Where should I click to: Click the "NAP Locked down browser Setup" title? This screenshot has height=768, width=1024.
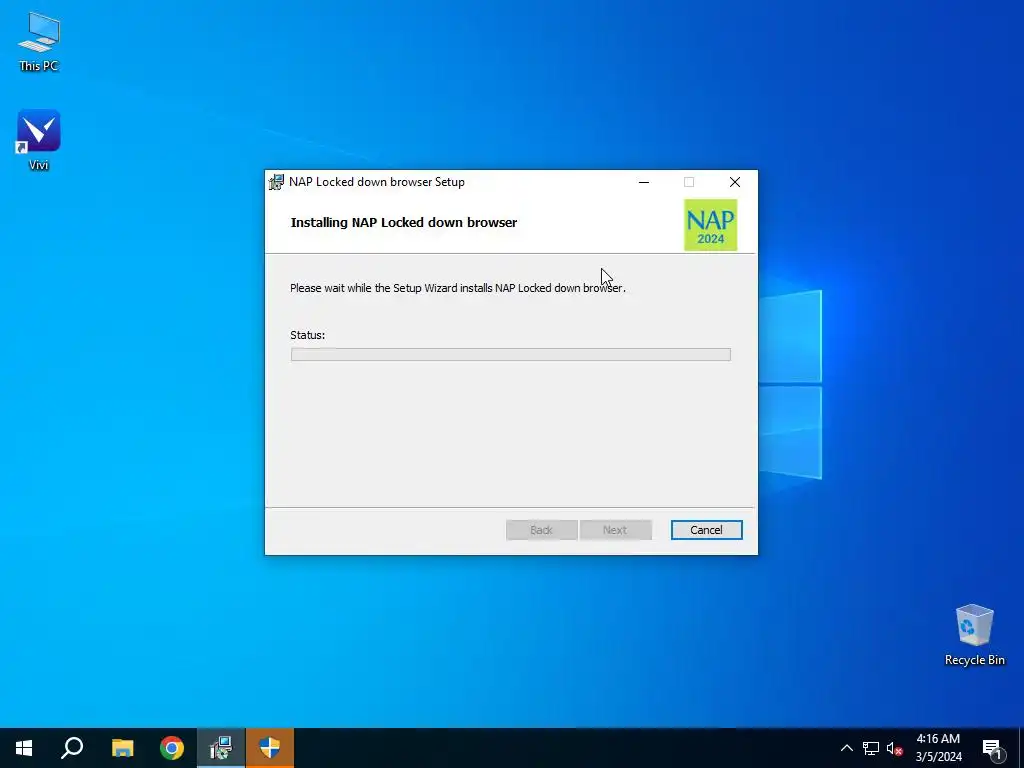pyautogui.click(x=377, y=182)
